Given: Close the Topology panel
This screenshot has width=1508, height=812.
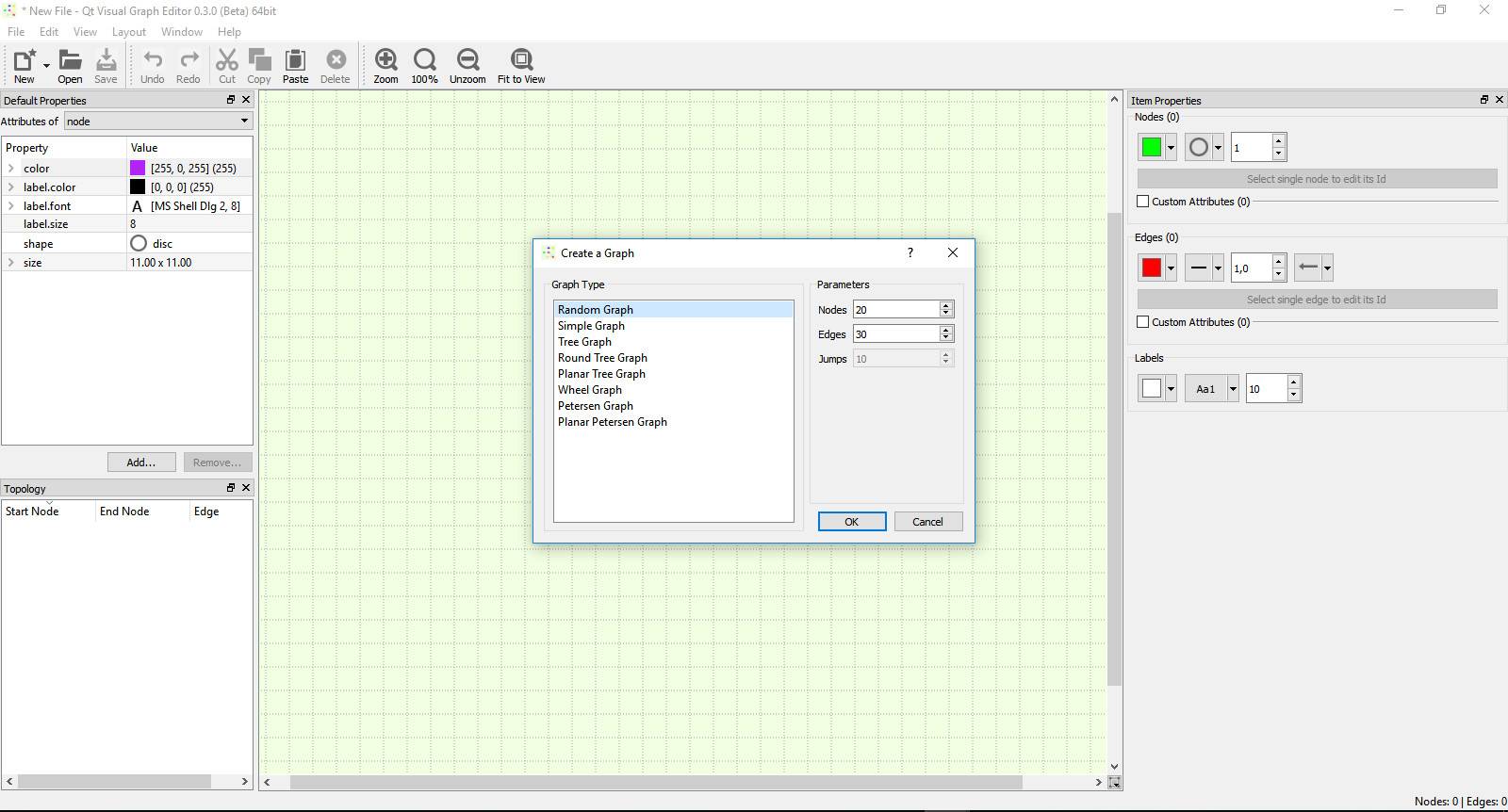Looking at the screenshot, I should pyautogui.click(x=246, y=488).
